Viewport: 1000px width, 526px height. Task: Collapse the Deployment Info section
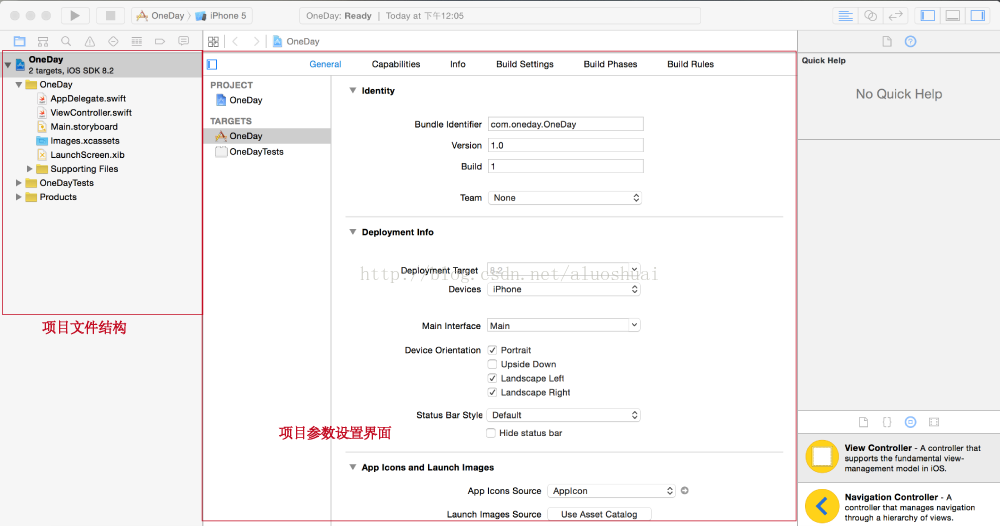click(x=353, y=232)
